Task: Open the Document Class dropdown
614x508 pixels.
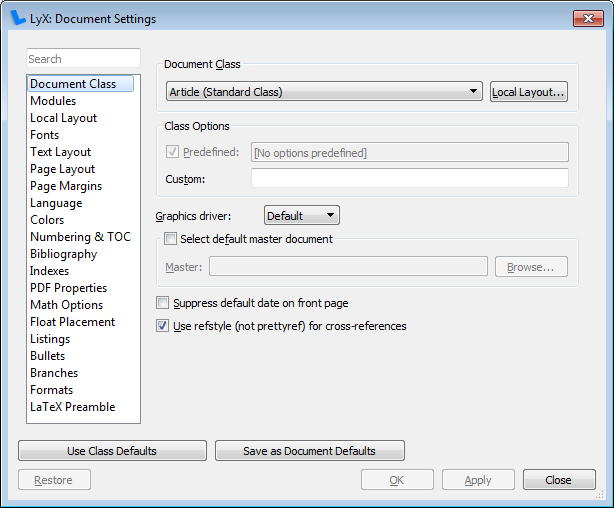Action: [x=324, y=92]
